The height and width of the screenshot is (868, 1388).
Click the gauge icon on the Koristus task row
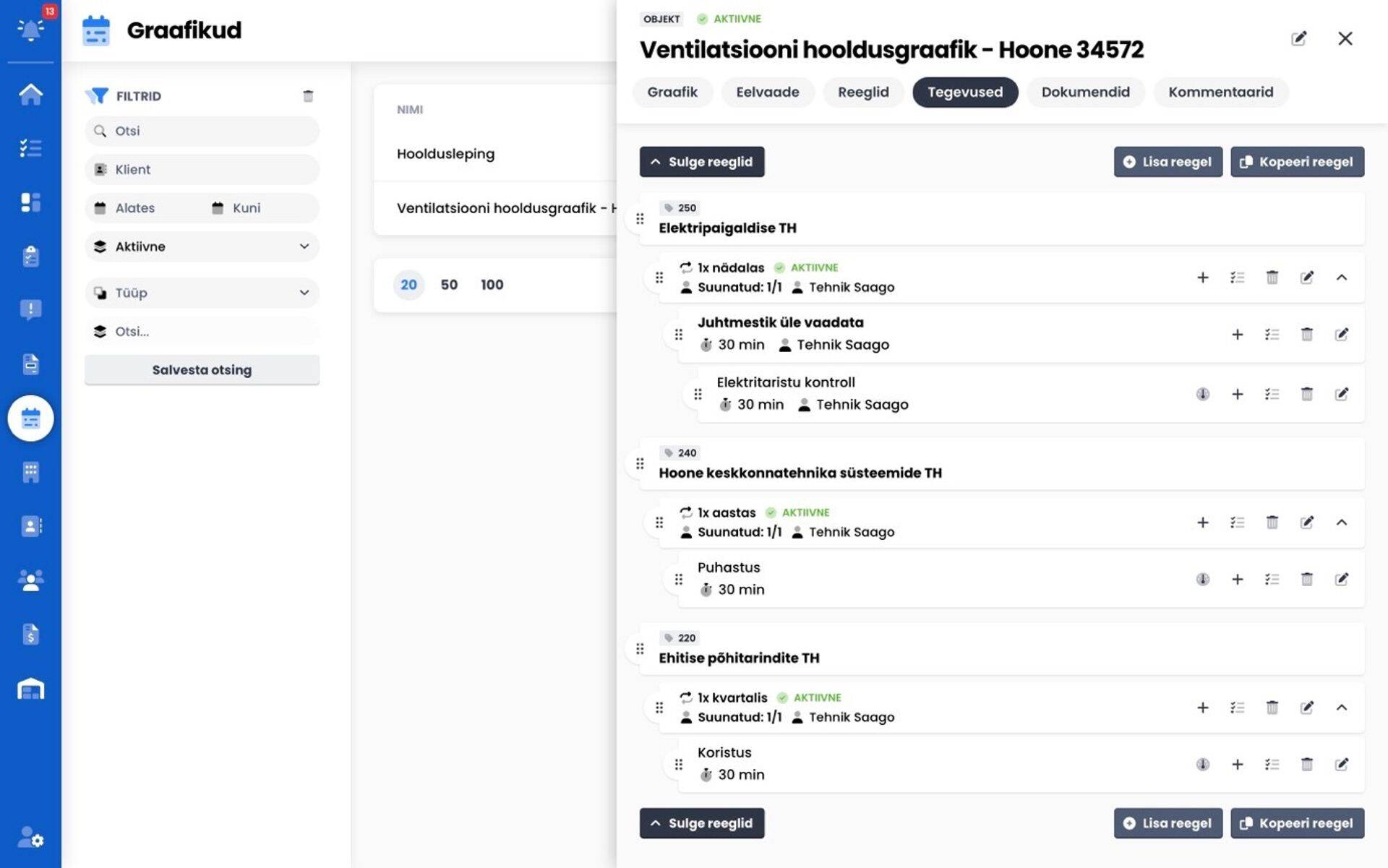click(1201, 764)
